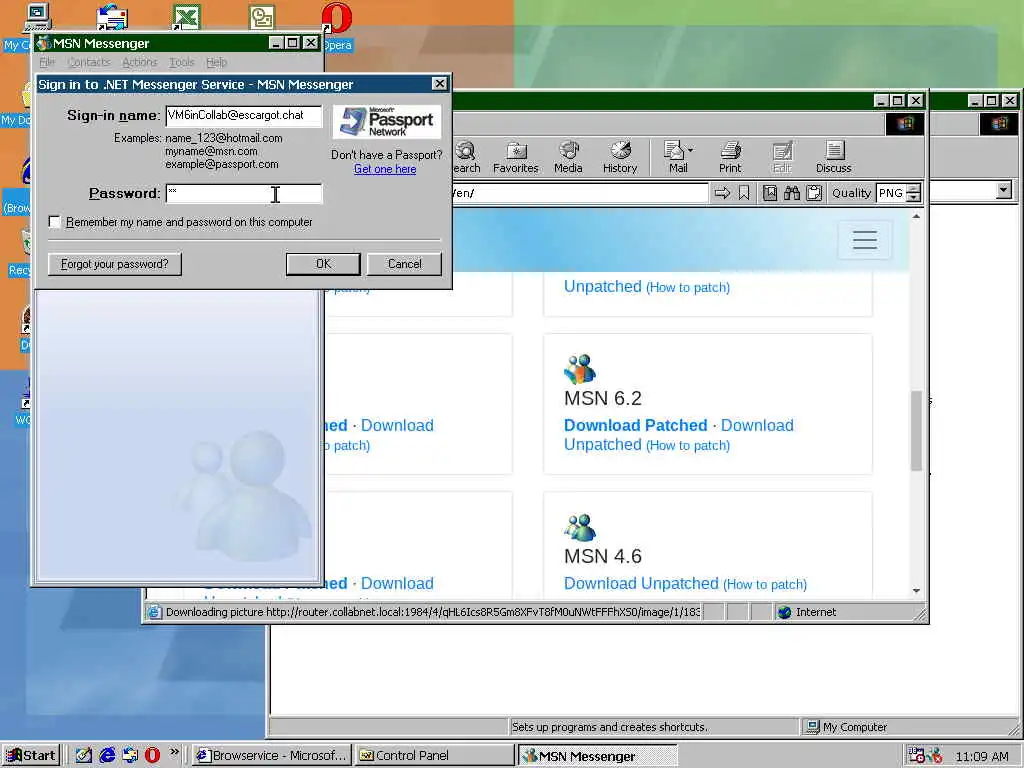Open the Mail button dropdown arrow
Image resolution: width=1024 pixels, height=768 pixels.
point(690,151)
